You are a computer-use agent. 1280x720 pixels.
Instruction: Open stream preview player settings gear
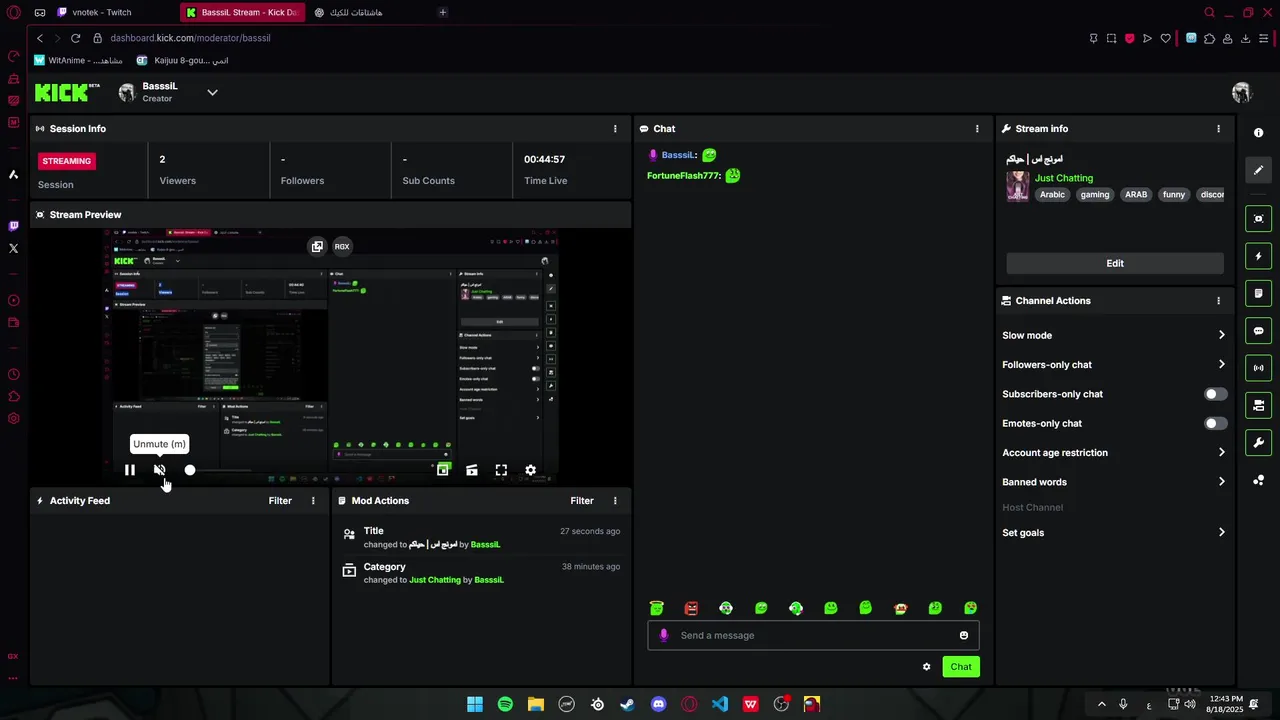531,470
